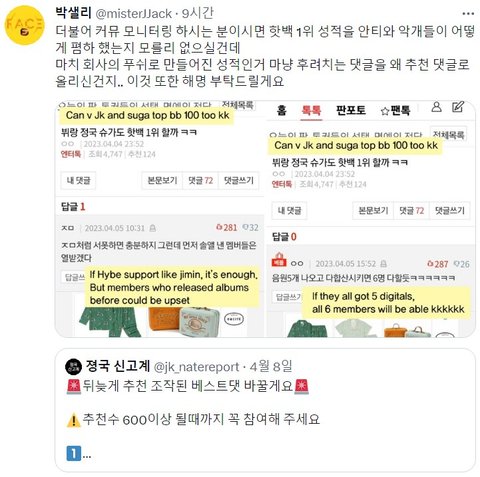Click the right 전체목록 button
The width and height of the screenshot is (480, 477).
(448, 135)
